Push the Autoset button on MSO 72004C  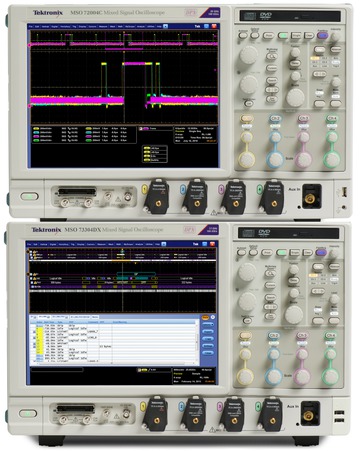[x=243, y=35]
